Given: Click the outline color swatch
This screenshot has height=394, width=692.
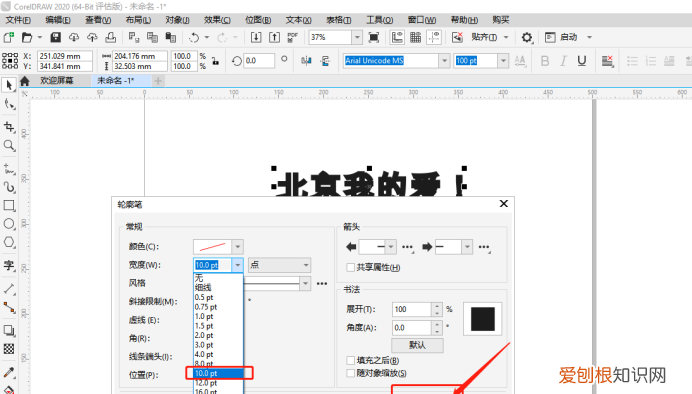Looking at the screenshot, I should (x=212, y=247).
